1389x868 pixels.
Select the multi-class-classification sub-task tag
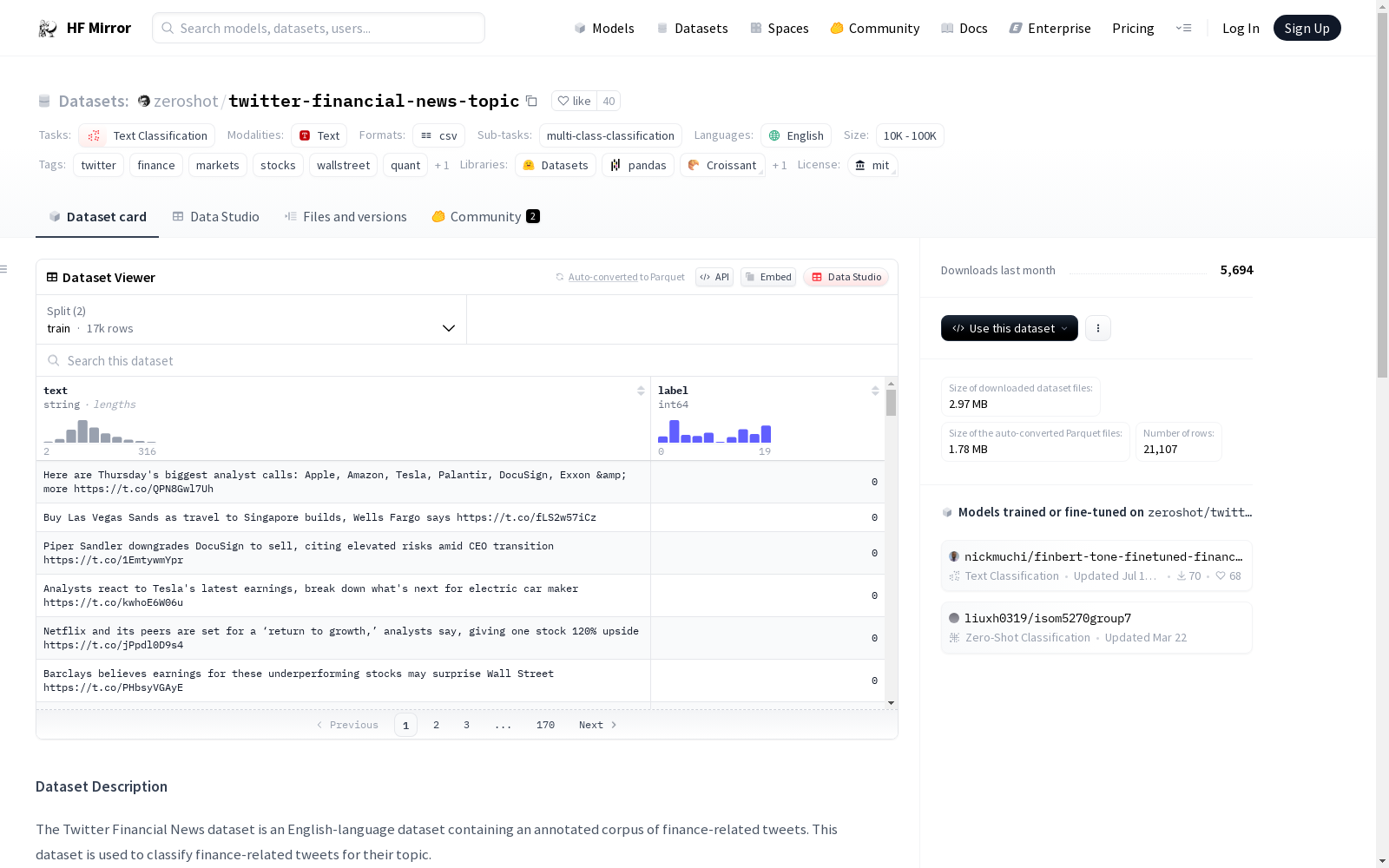point(610,135)
